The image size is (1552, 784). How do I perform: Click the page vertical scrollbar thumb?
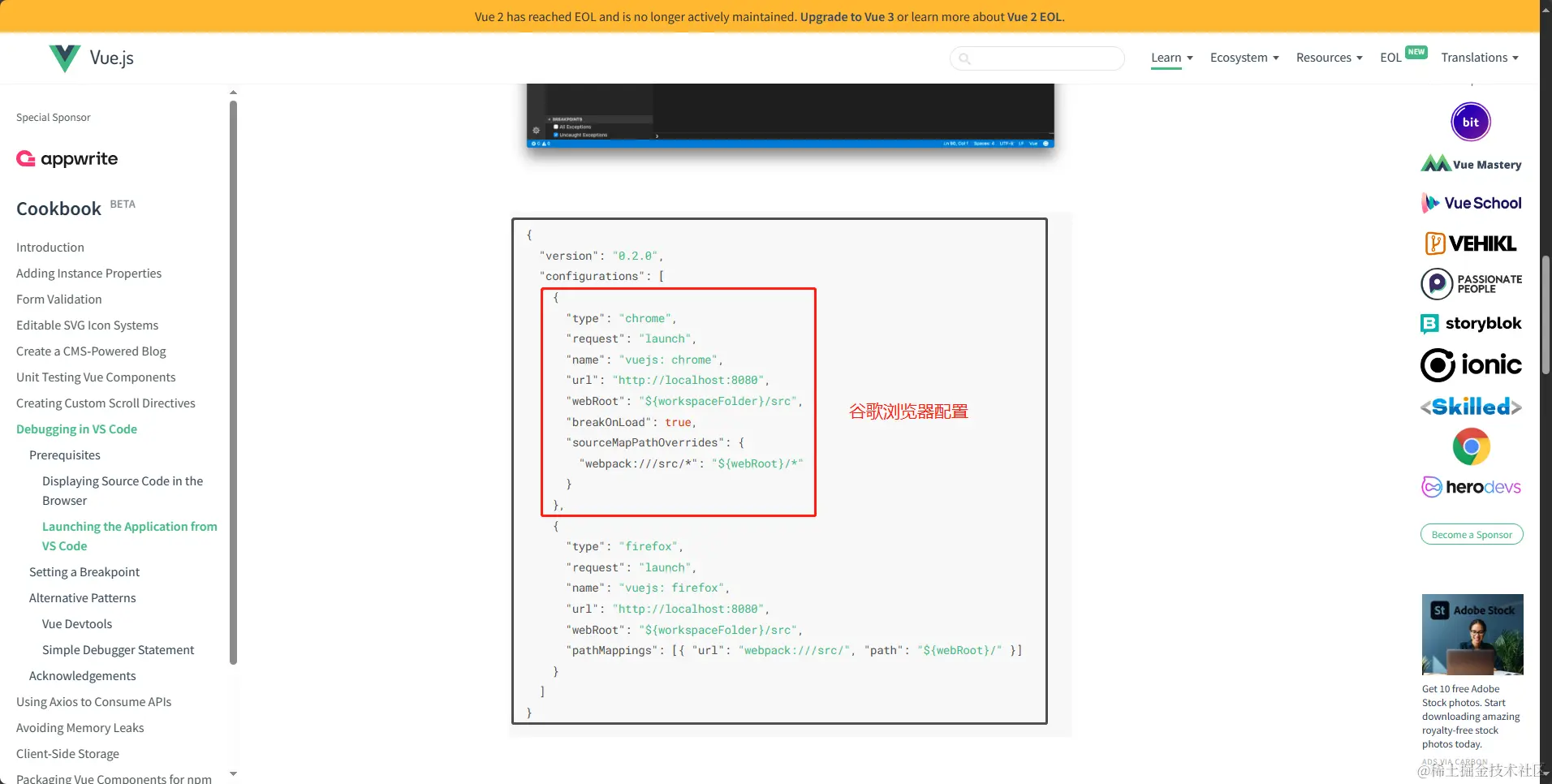[x=1546, y=315]
